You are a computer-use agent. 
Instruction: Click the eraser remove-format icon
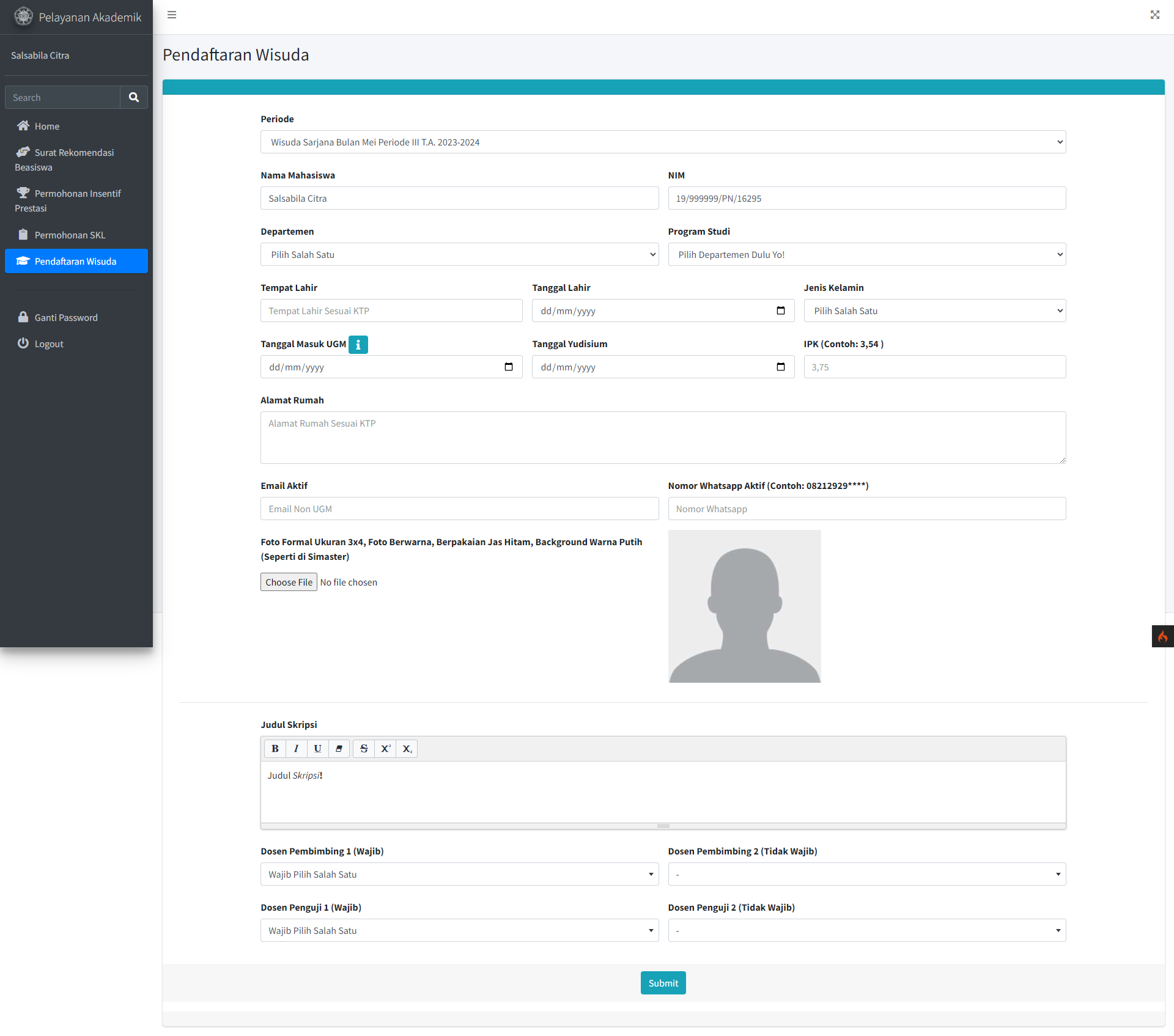[339, 749]
